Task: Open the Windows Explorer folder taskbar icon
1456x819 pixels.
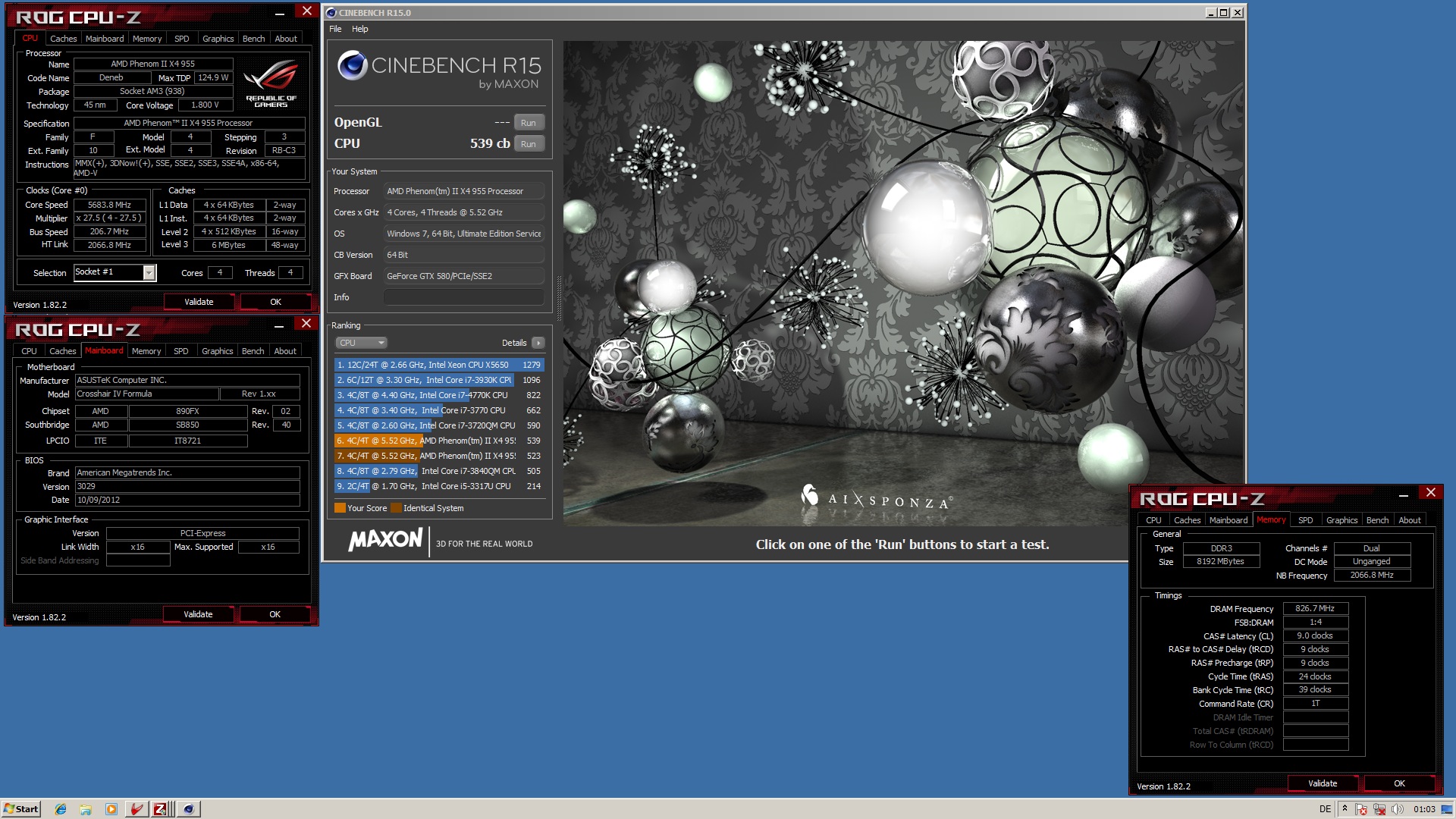Action: coord(86,809)
